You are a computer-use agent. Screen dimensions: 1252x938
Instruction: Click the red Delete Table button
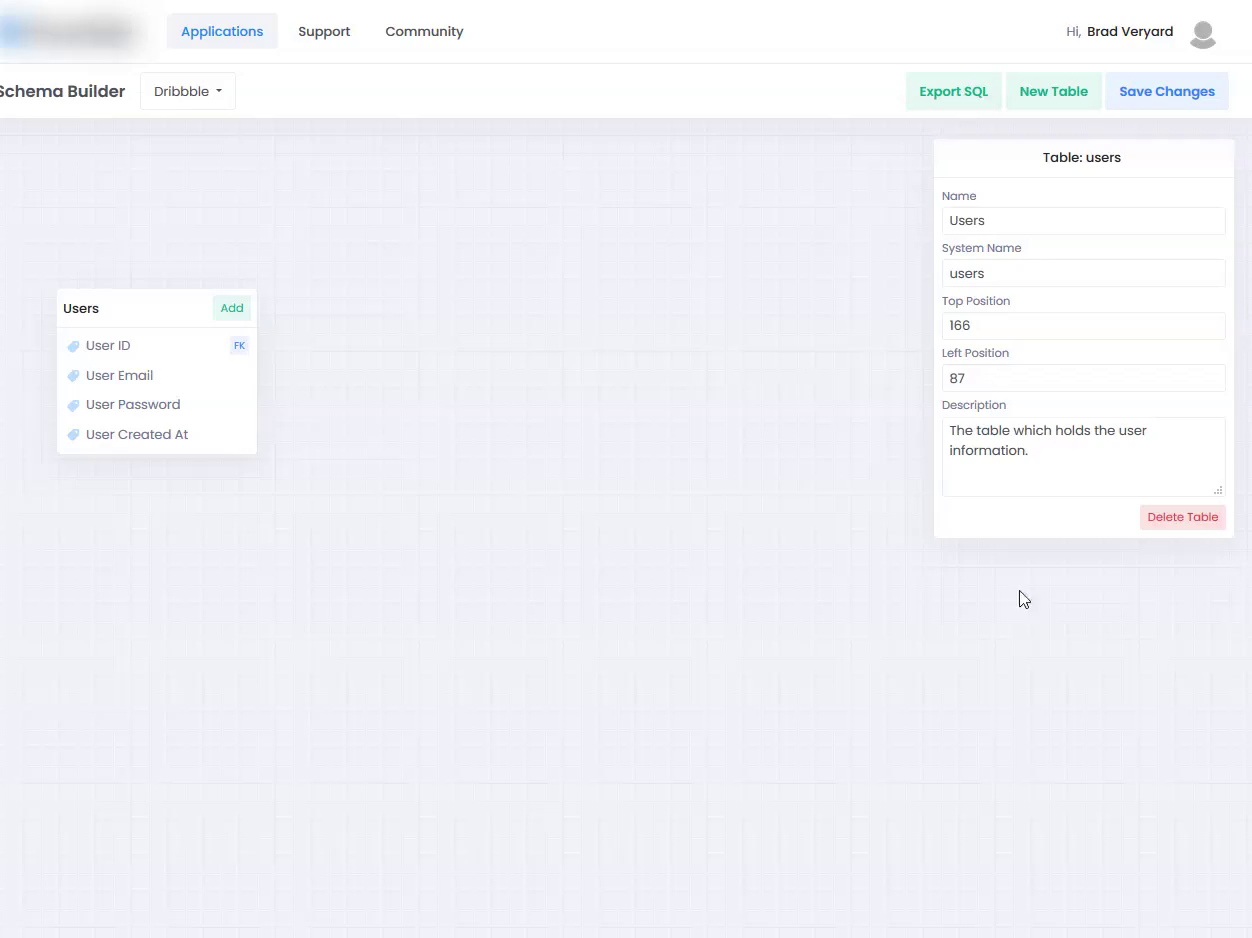click(x=1182, y=517)
